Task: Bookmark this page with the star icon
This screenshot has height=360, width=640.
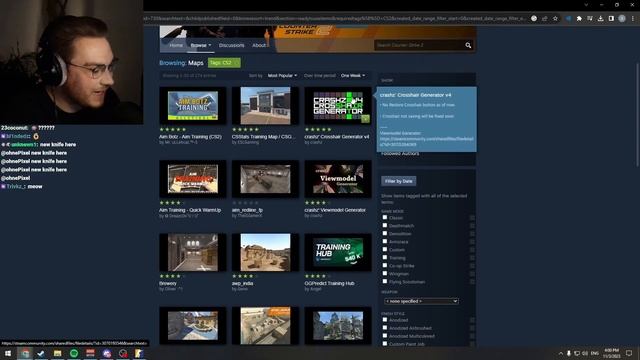Action: [555, 18]
